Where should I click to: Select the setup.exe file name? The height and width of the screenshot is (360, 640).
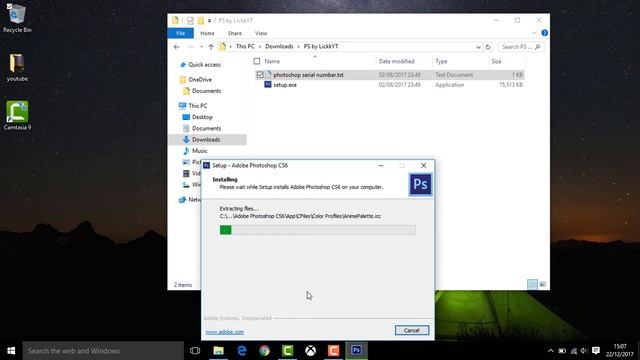285,84
